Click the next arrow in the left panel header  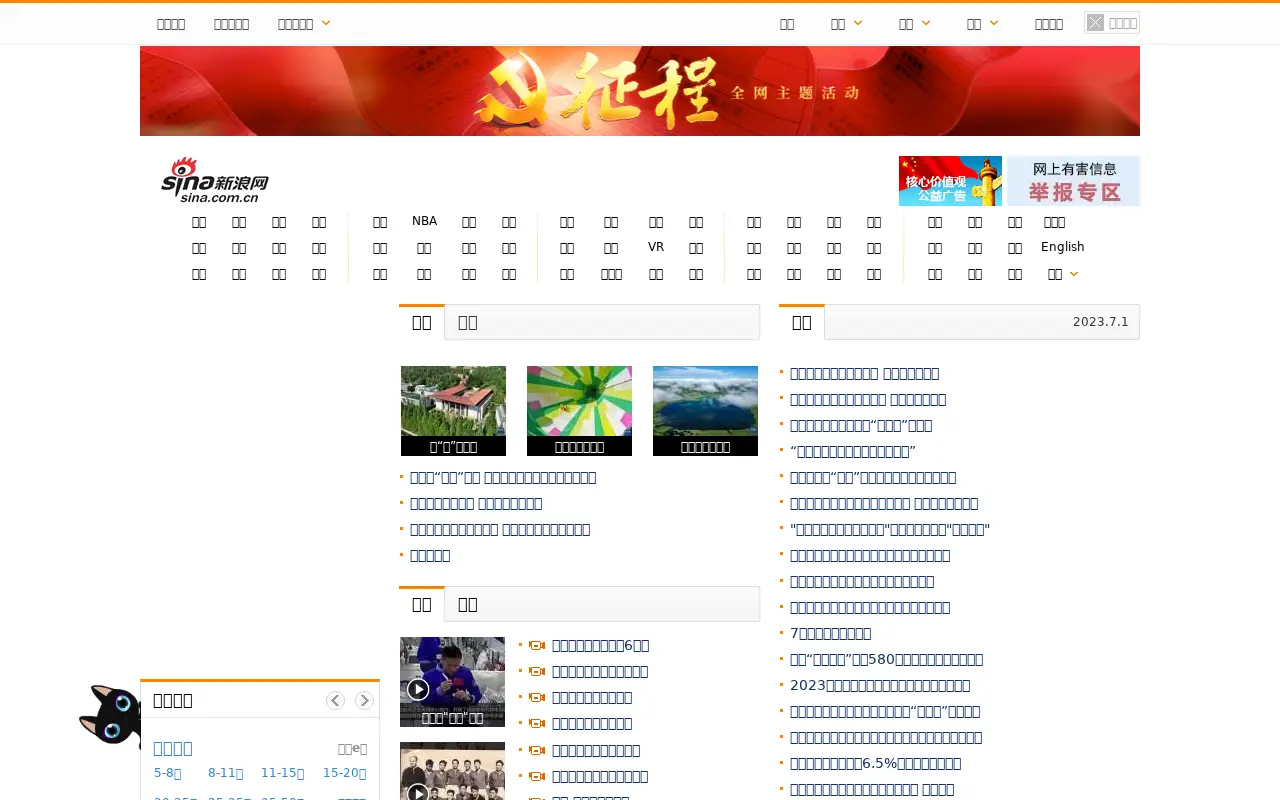pyautogui.click(x=364, y=701)
